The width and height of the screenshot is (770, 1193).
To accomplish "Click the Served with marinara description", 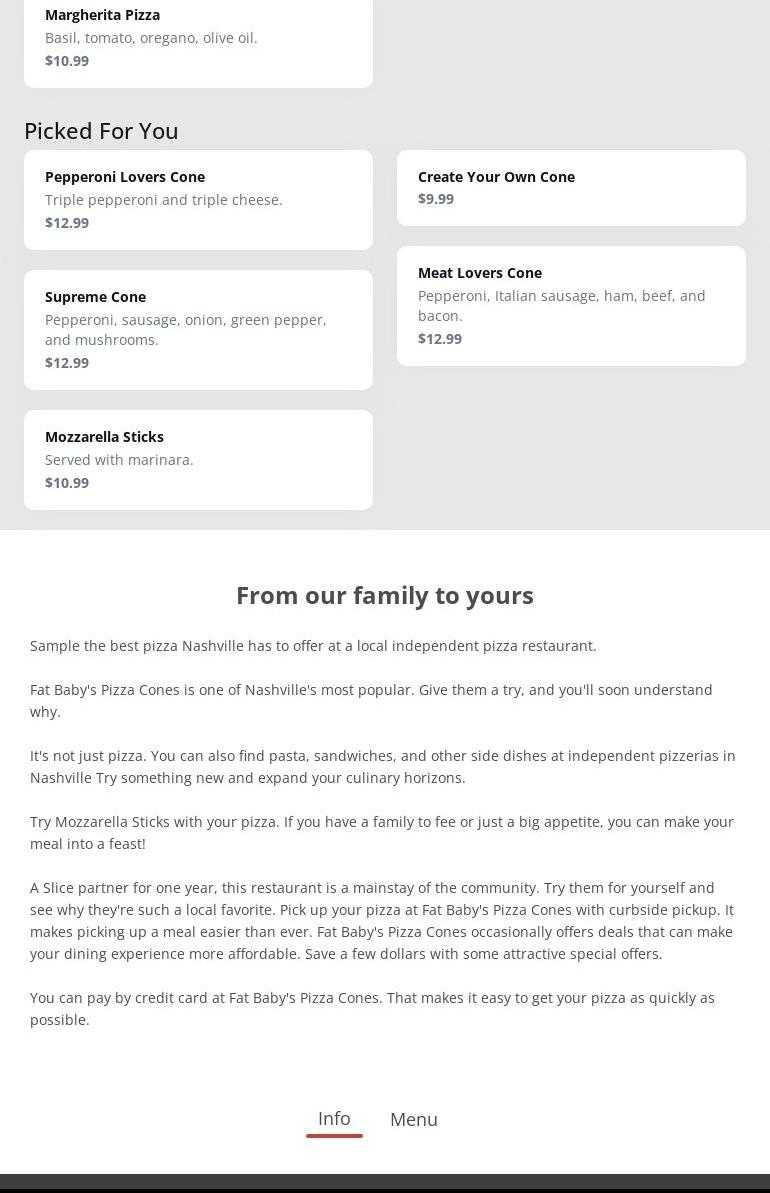I will pyautogui.click(x=119, y=460).
